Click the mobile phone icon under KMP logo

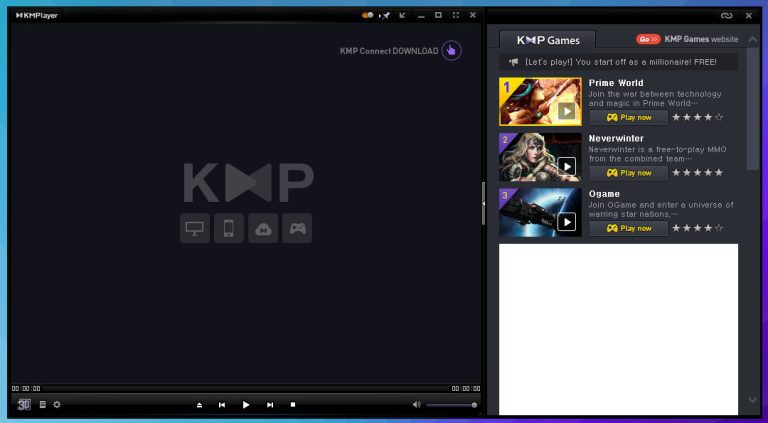coord(229,228)
